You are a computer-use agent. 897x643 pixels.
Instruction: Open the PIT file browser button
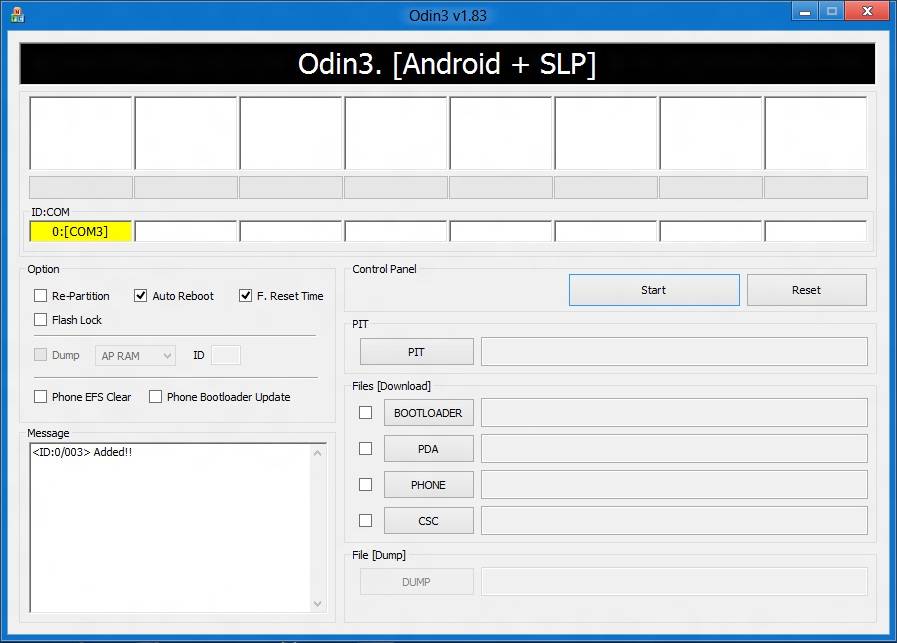[416, 352]
